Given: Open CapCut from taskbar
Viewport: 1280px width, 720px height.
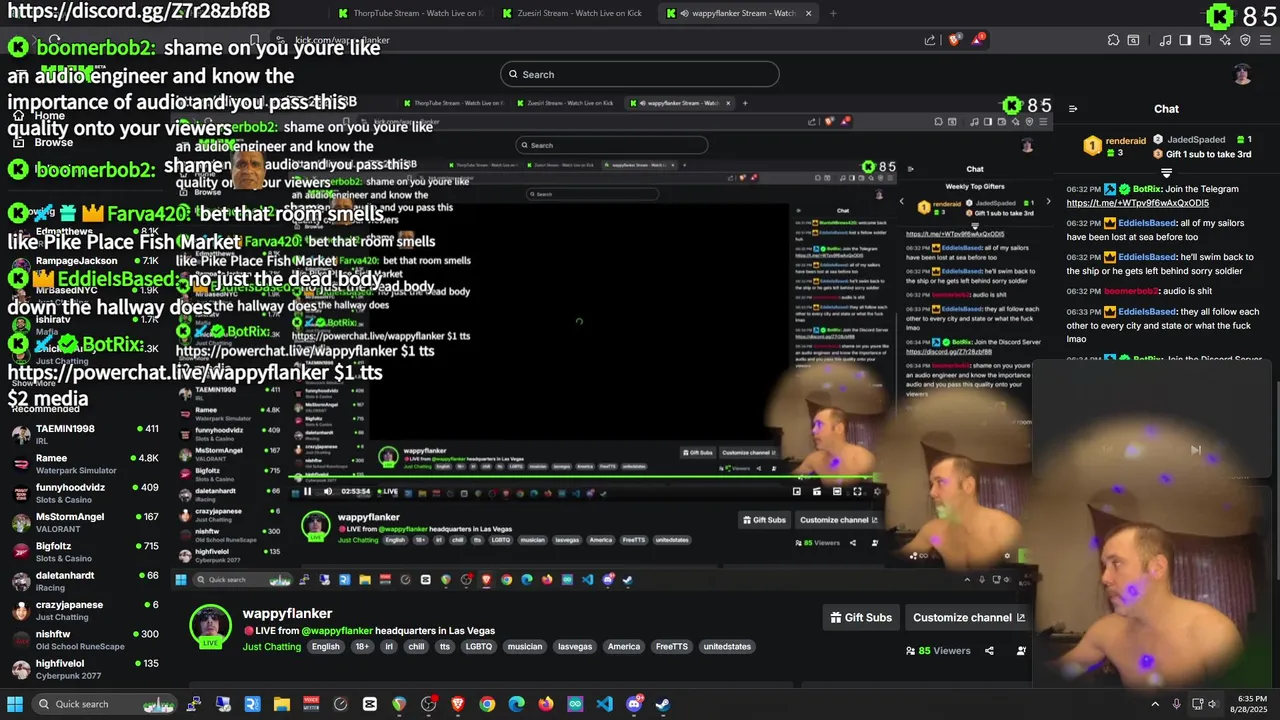Looking at the screenshot, I should [x=370, y=704].
